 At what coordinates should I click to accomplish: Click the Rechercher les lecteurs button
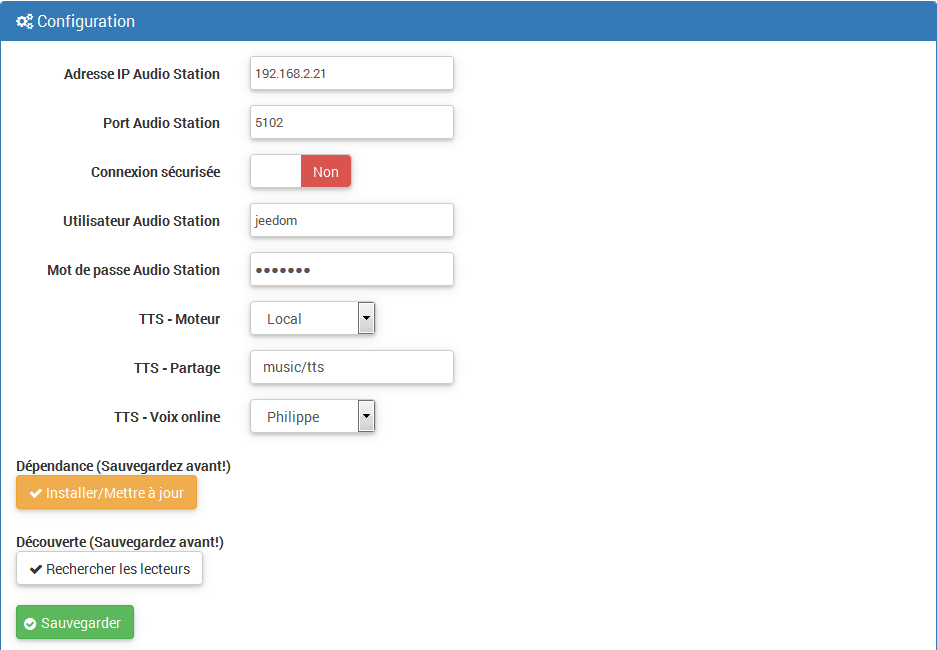[109, 569]
